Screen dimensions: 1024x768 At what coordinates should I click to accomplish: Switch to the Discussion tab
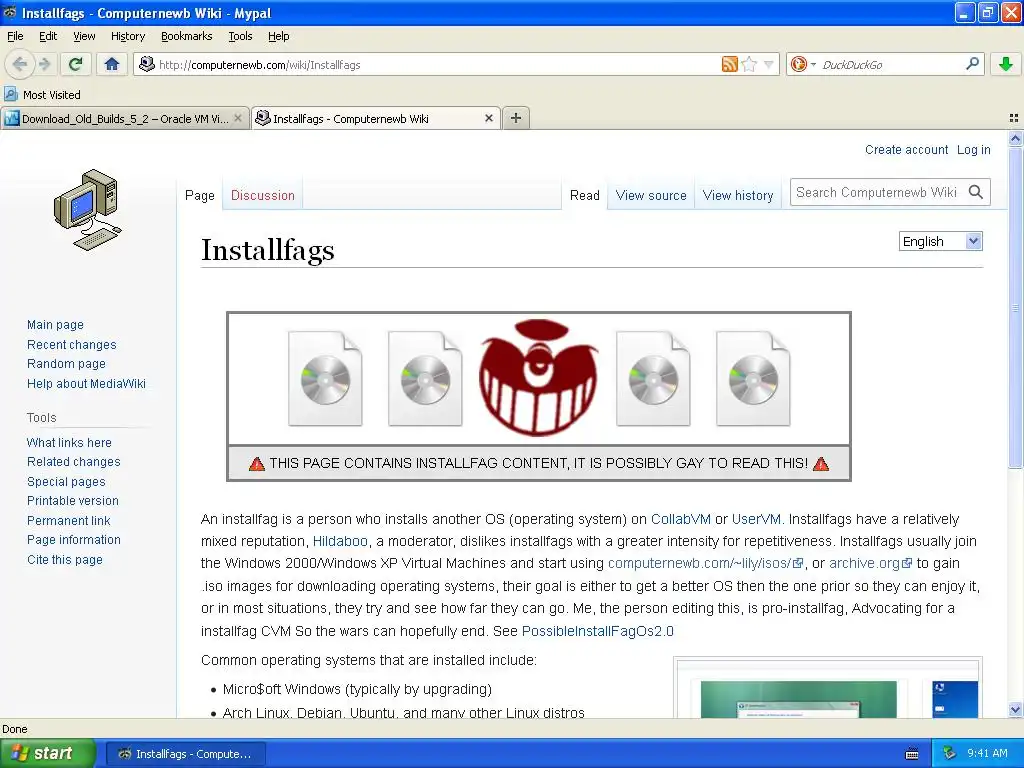(x=263, y=195)
